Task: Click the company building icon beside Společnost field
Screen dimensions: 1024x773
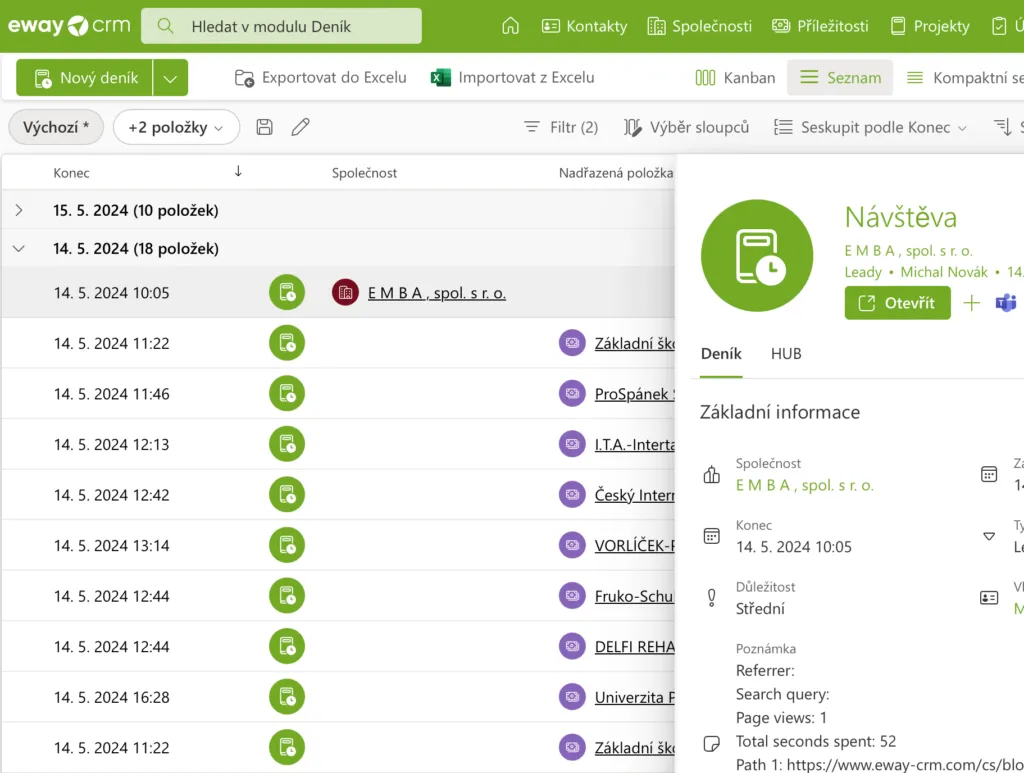Action: (711, 474)
